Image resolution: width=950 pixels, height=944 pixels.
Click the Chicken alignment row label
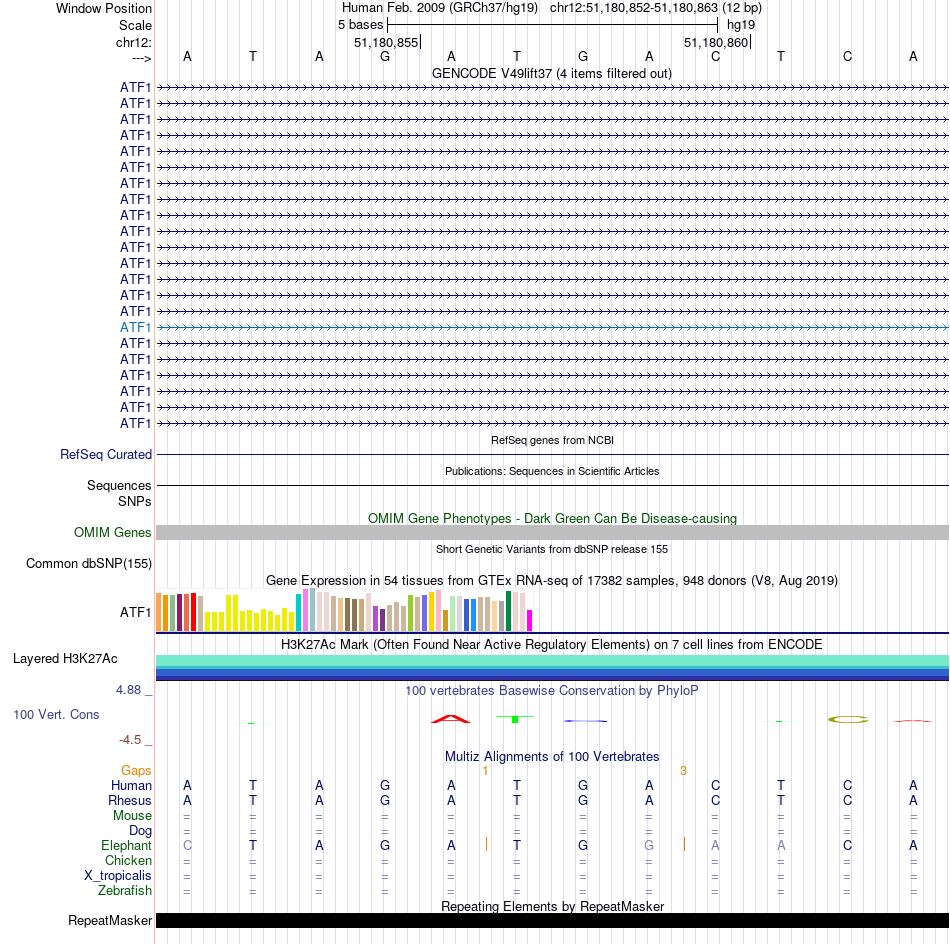(x=128, y=860)
